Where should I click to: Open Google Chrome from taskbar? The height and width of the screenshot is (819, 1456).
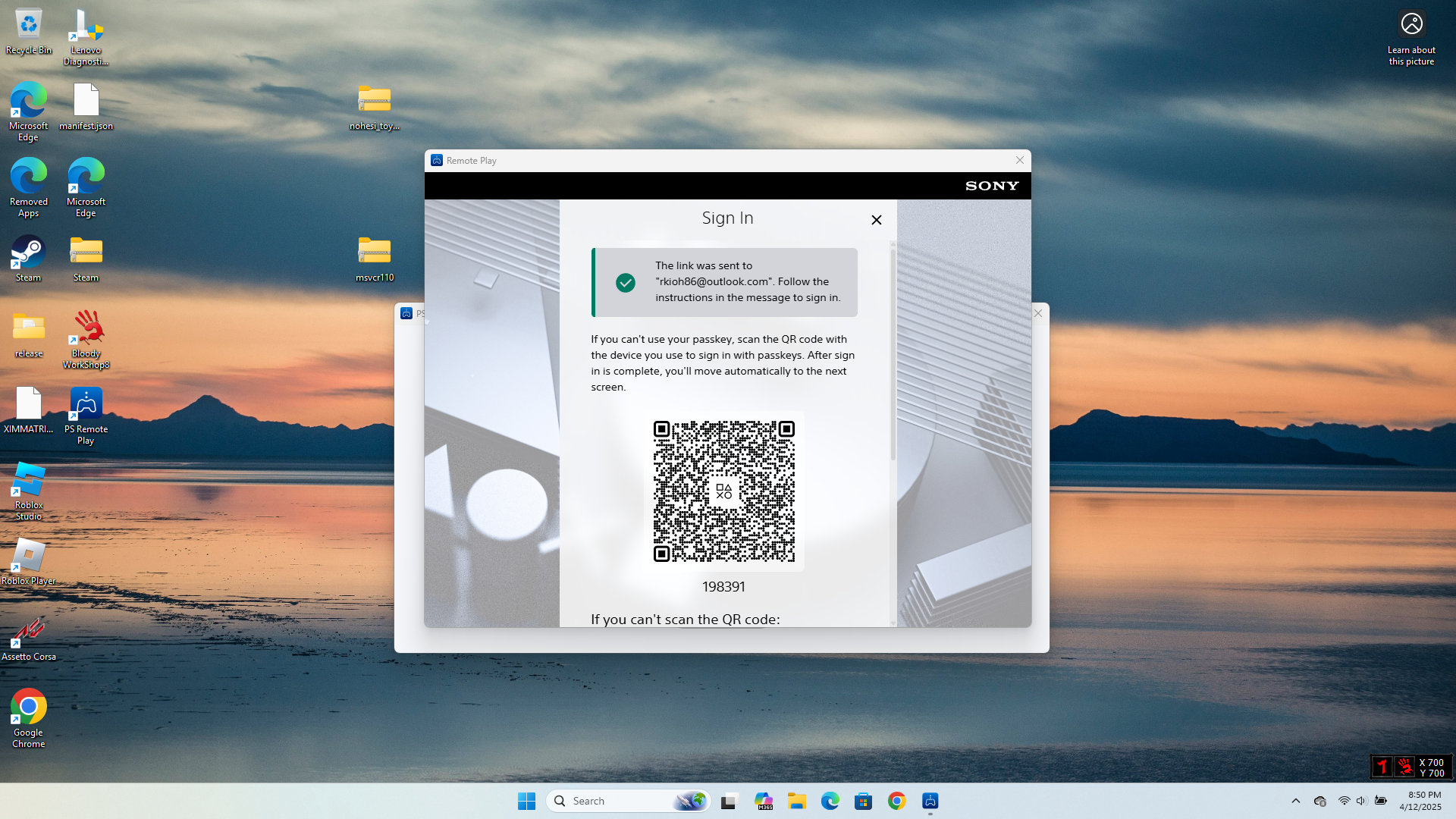[897, 801]
